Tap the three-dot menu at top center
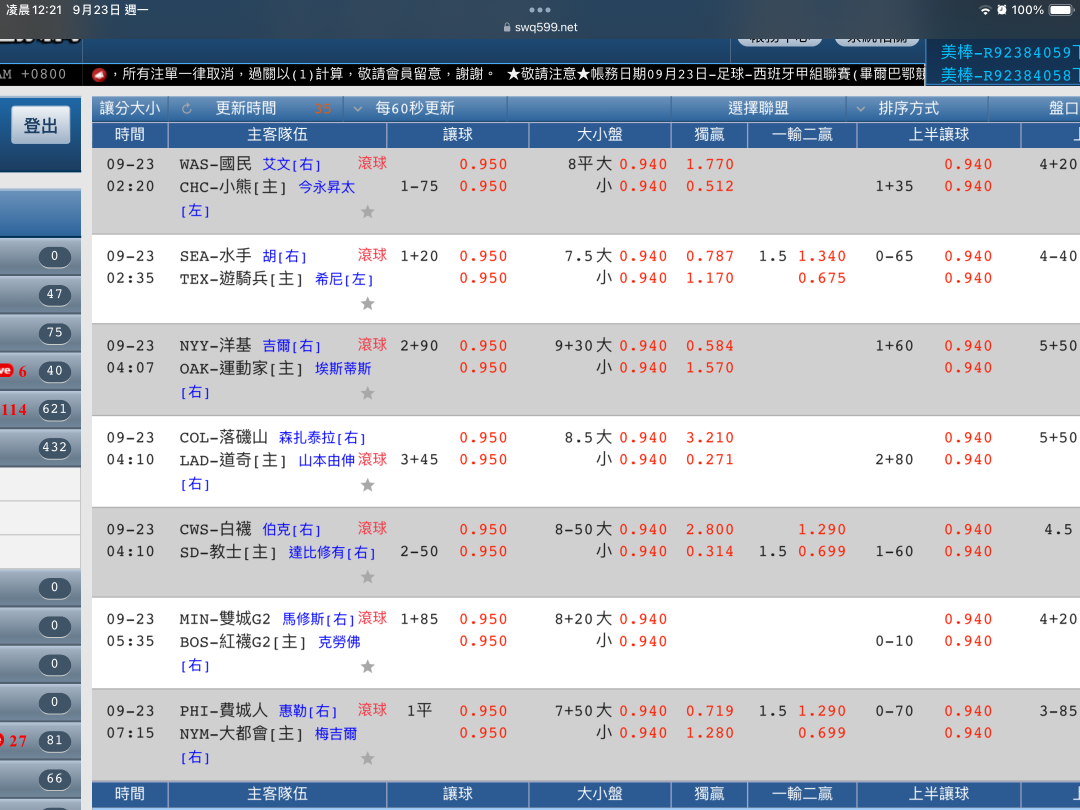 (540, 10)
